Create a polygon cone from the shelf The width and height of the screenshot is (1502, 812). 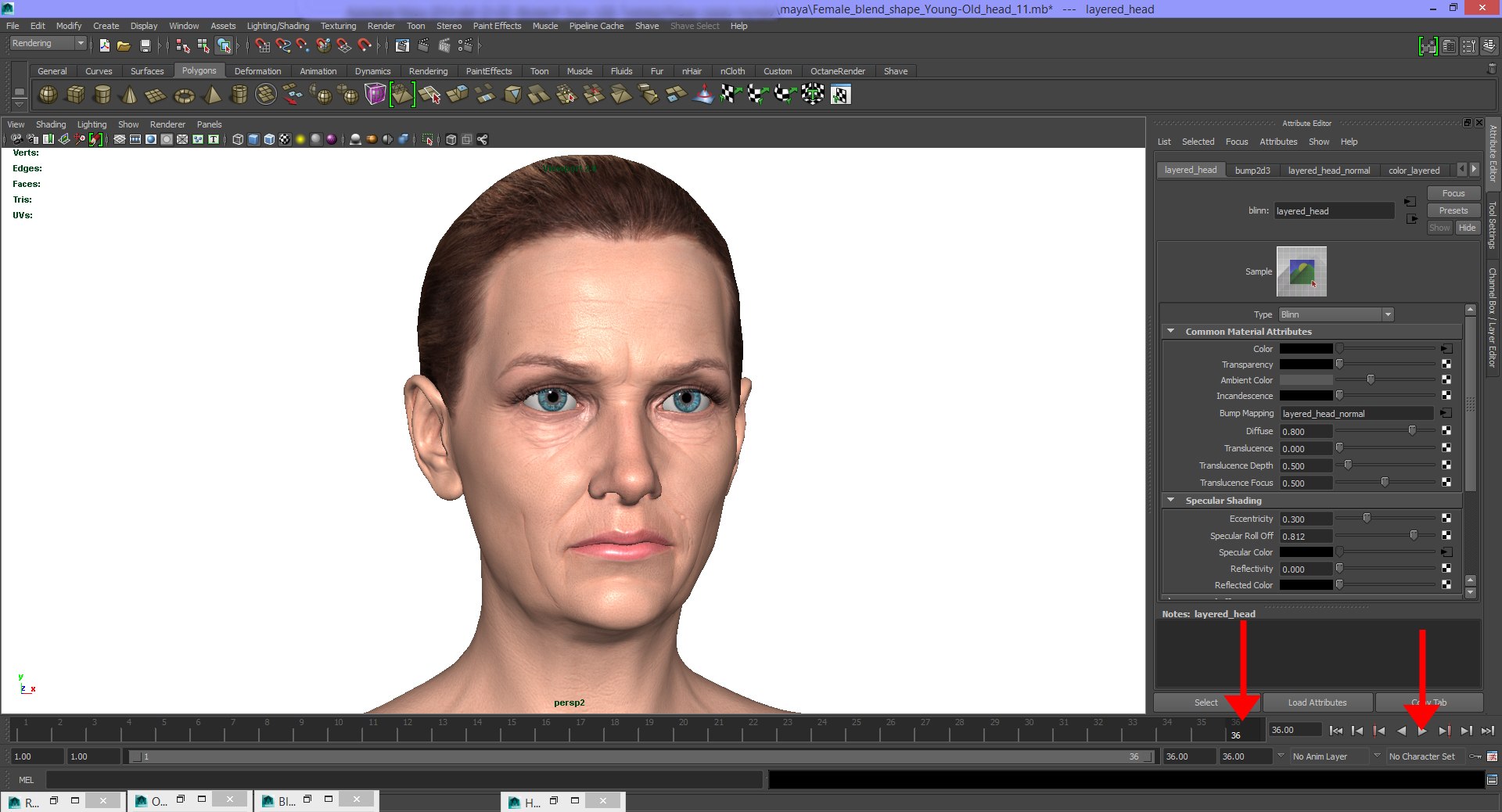pos(129,95)
